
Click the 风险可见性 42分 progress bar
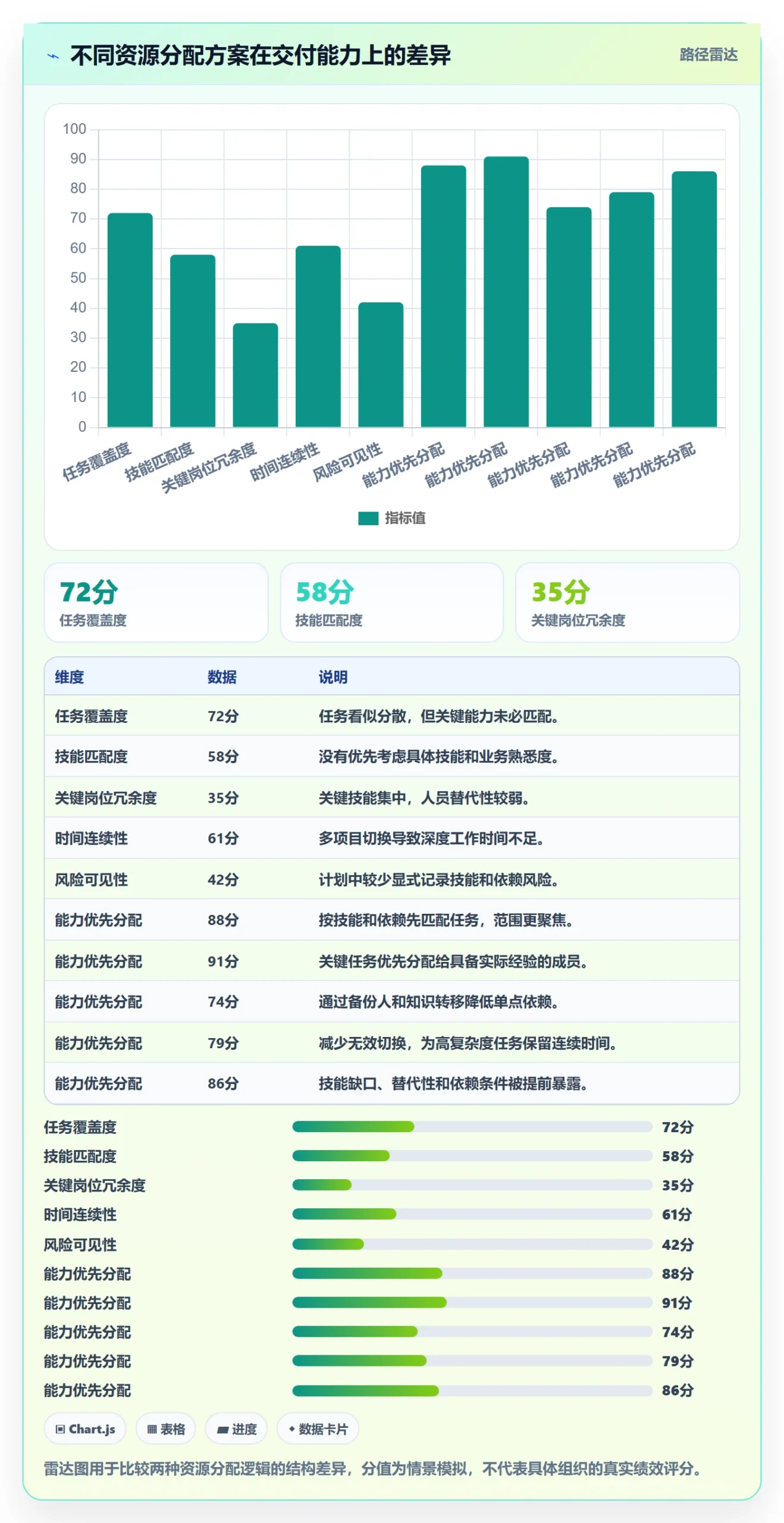point(472,1244)
